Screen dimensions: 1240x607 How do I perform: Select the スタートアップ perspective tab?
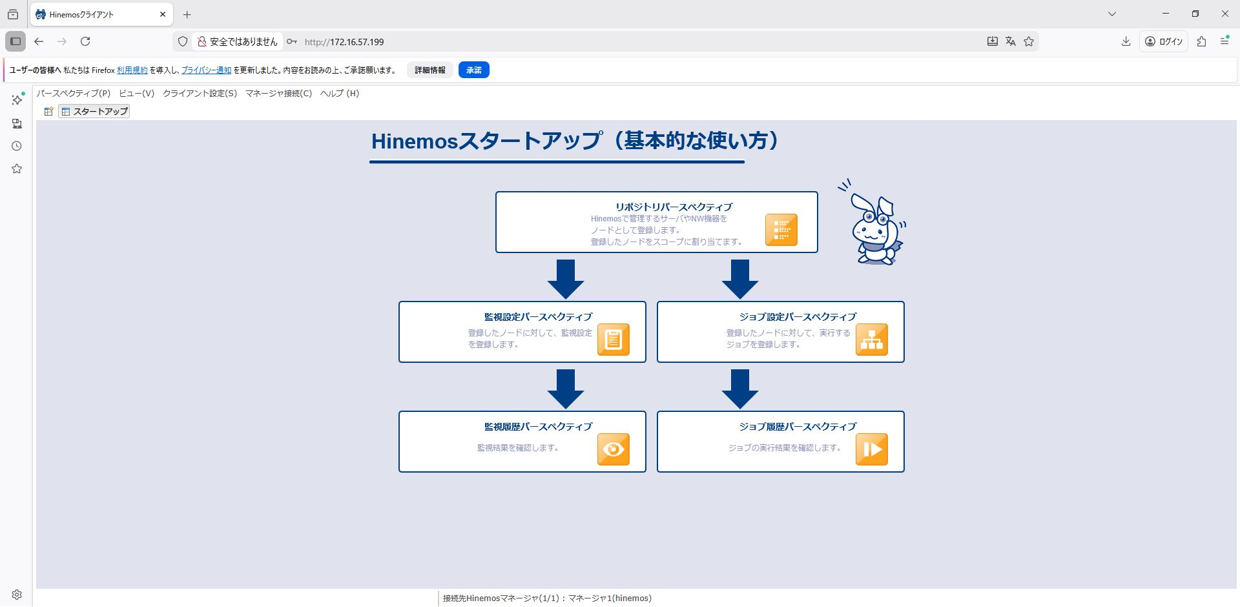[x=95, y=112]
